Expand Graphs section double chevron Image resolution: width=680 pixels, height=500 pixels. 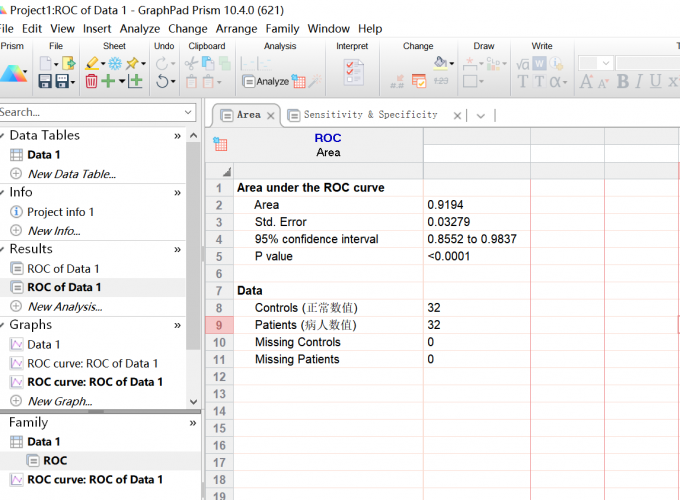point(177,325)
